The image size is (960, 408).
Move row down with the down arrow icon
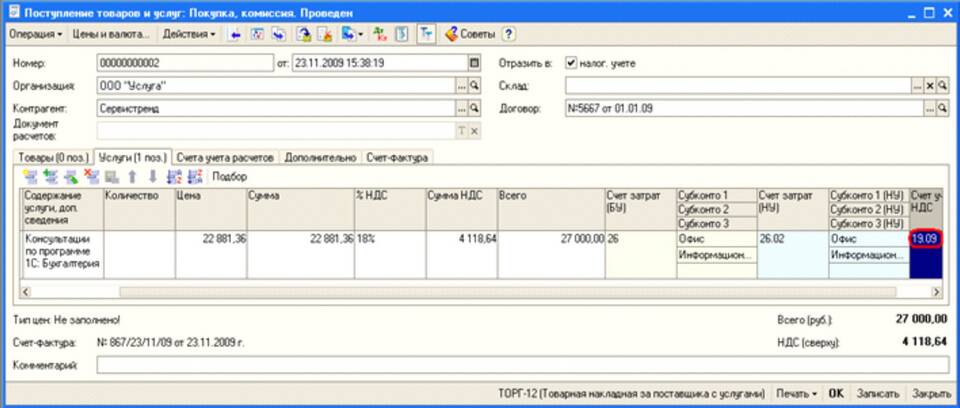[x=151, y=176]
